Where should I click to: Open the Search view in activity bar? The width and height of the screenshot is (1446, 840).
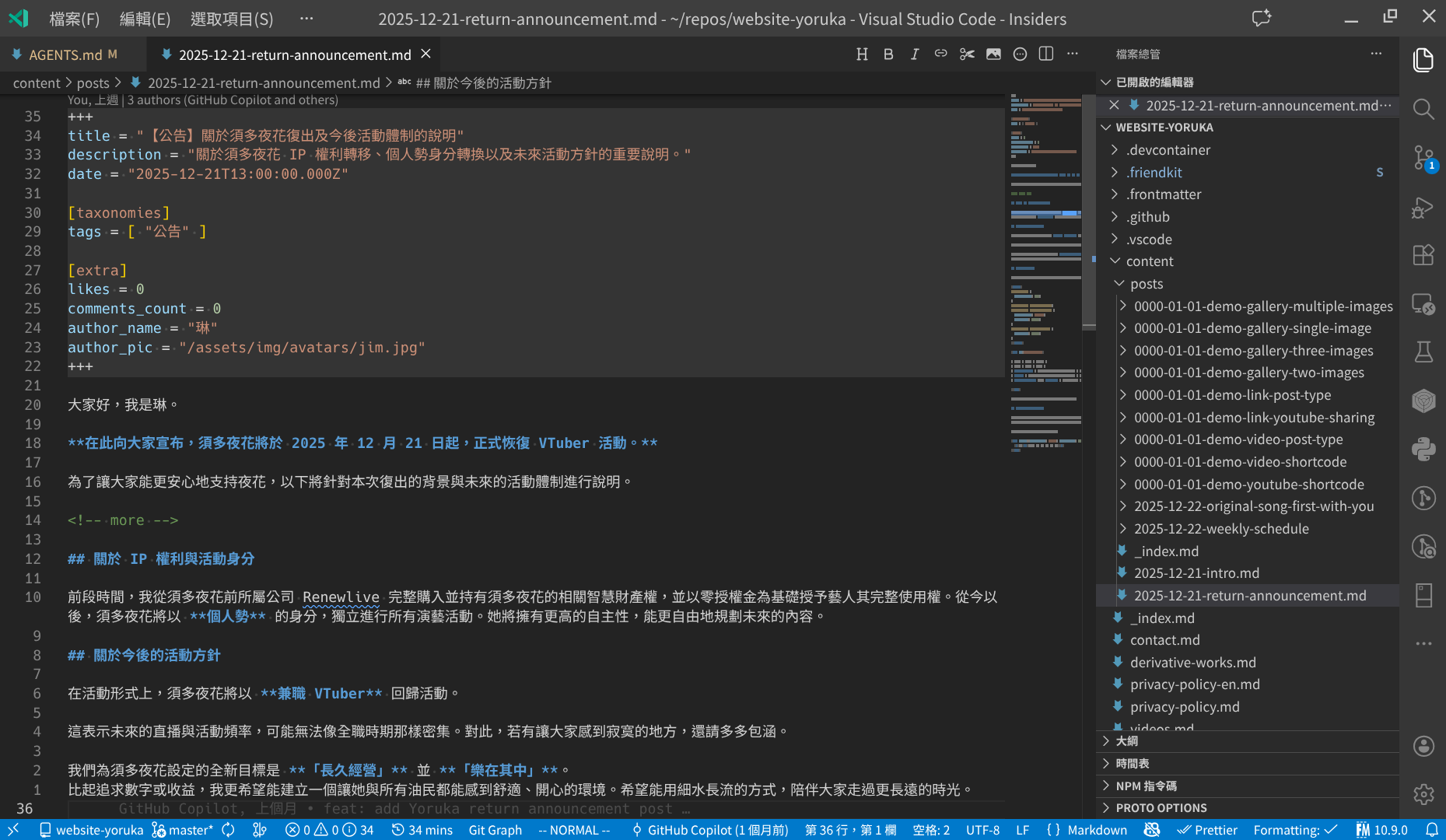pyautogui.click(x=1423, y=109)
